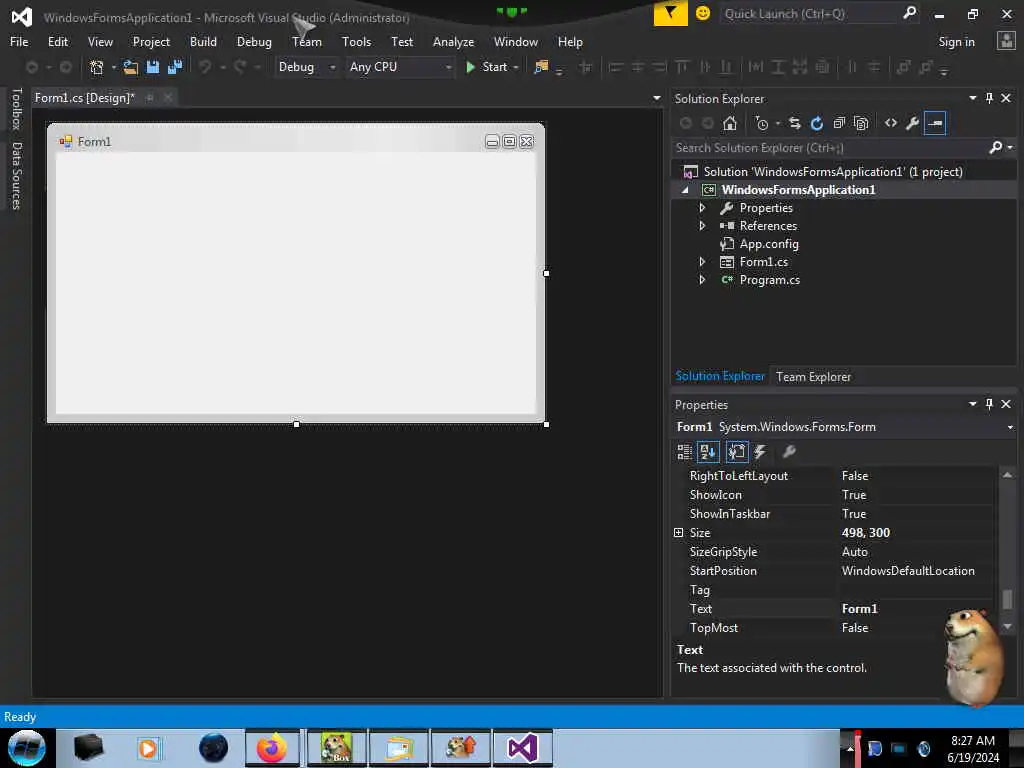Screen dimensions: 1024x768
Task: Open Firefox from the taskbar
Action: 272,748
